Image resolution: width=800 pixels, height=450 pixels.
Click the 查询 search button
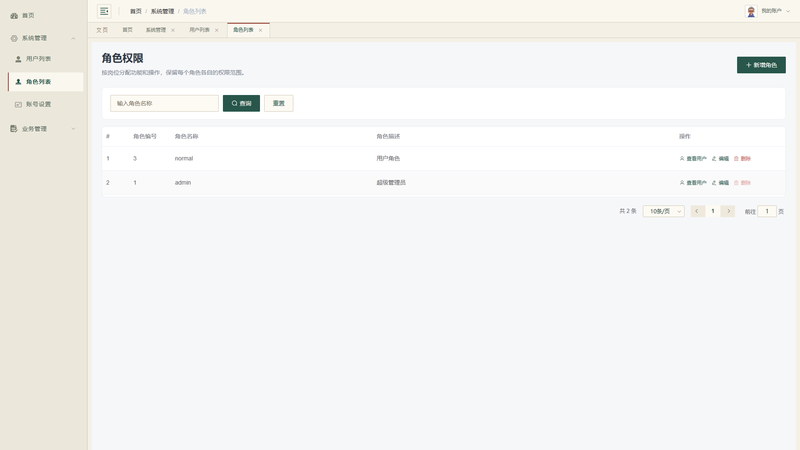(x=241, y=103)
